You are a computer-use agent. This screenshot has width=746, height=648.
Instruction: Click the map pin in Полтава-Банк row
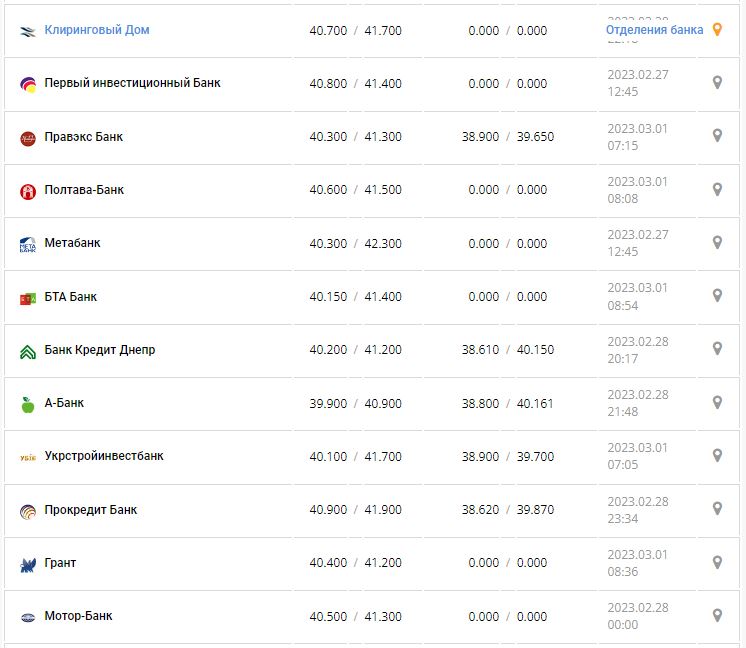point(717,189)
